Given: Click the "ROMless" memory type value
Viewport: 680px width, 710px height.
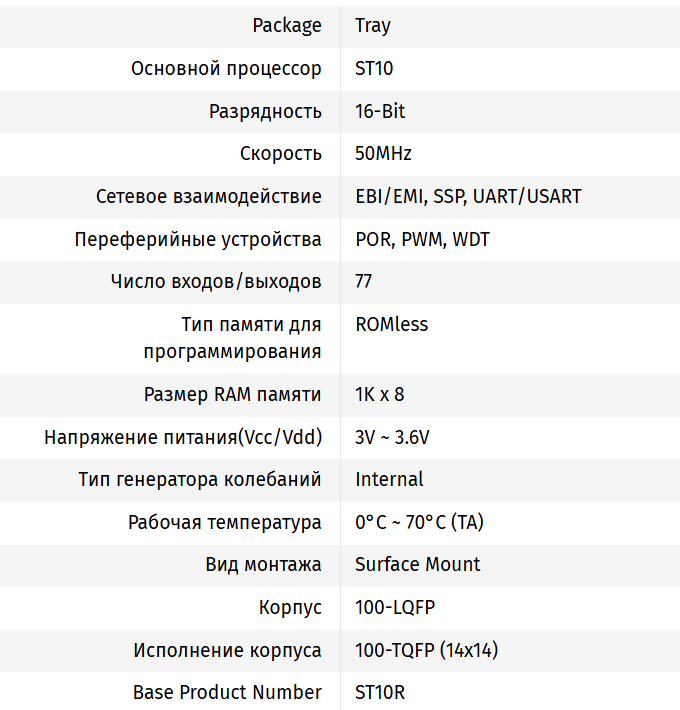Looking at the screenshot, I should (391, 324).
